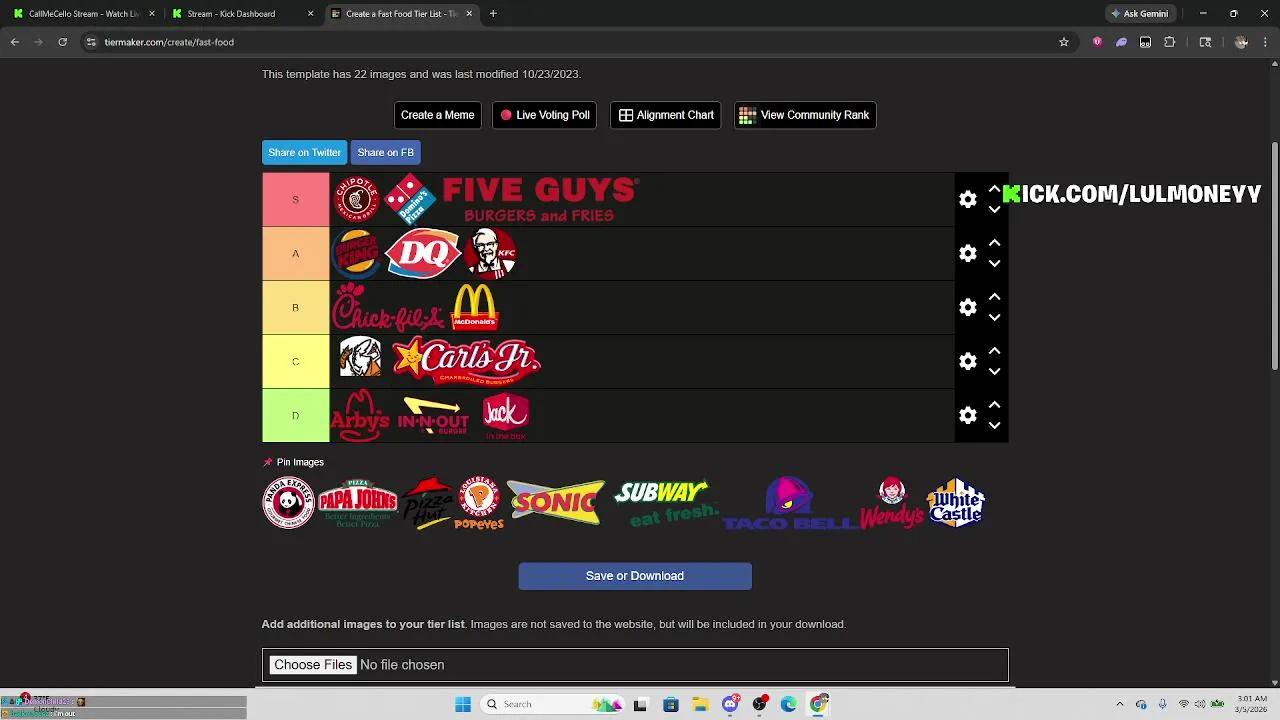Viewport: 1280px width, 720px height.
Task: Pick the Wendy's logo from the pool
Action: click(892, 503)
